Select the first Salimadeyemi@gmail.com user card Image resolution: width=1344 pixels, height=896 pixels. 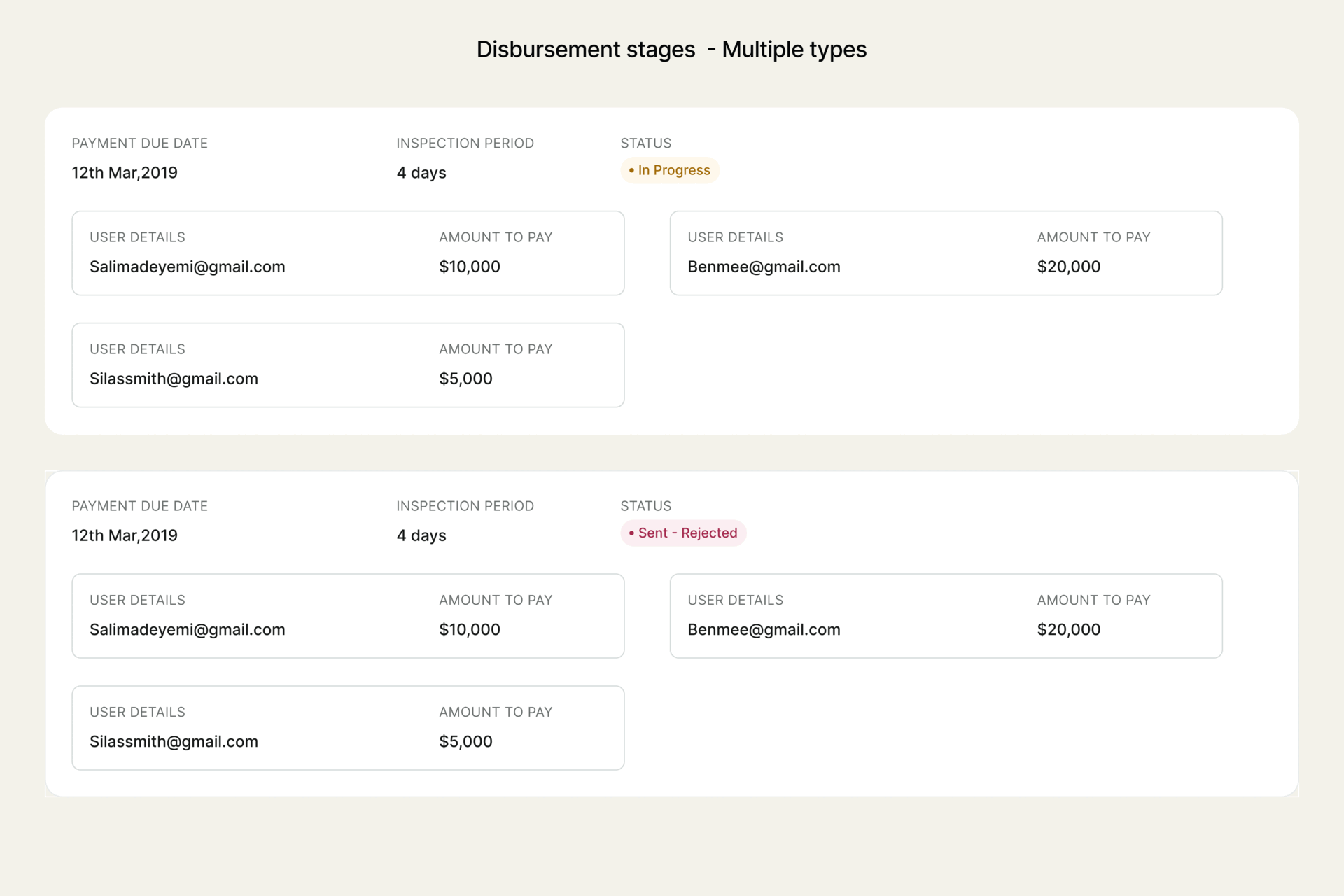(x=348, y=253)
